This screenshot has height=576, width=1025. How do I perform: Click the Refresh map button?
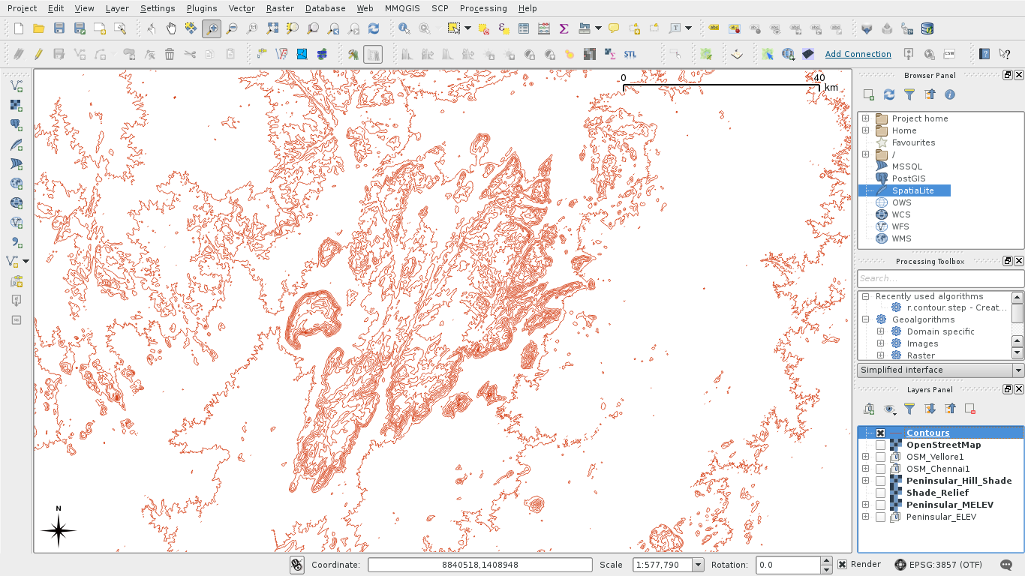[x=373, y=29]
